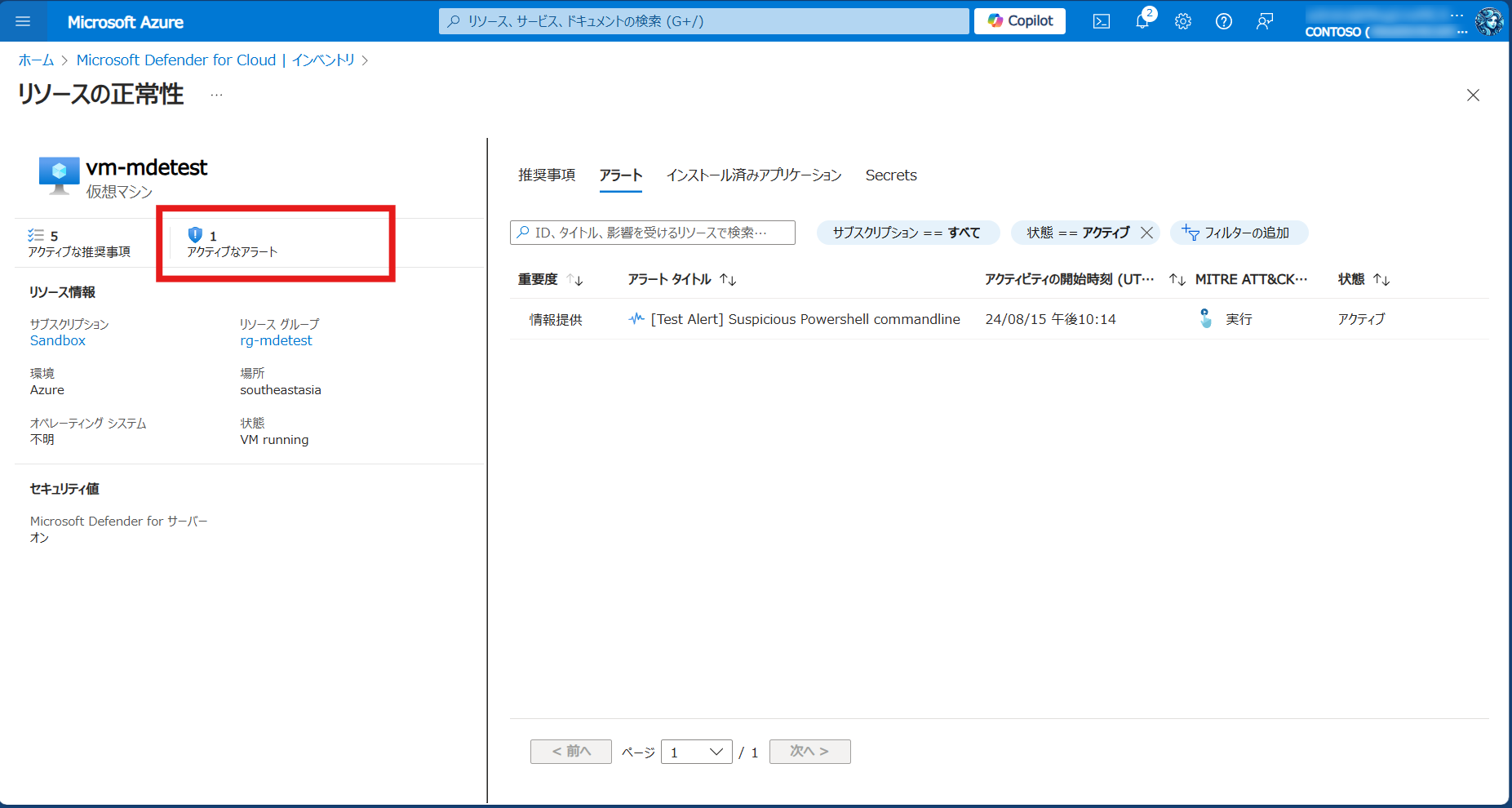Open the サブスクリプション == すべて filter
Viewport: 1512px width, 808px height.
[907, 233]
